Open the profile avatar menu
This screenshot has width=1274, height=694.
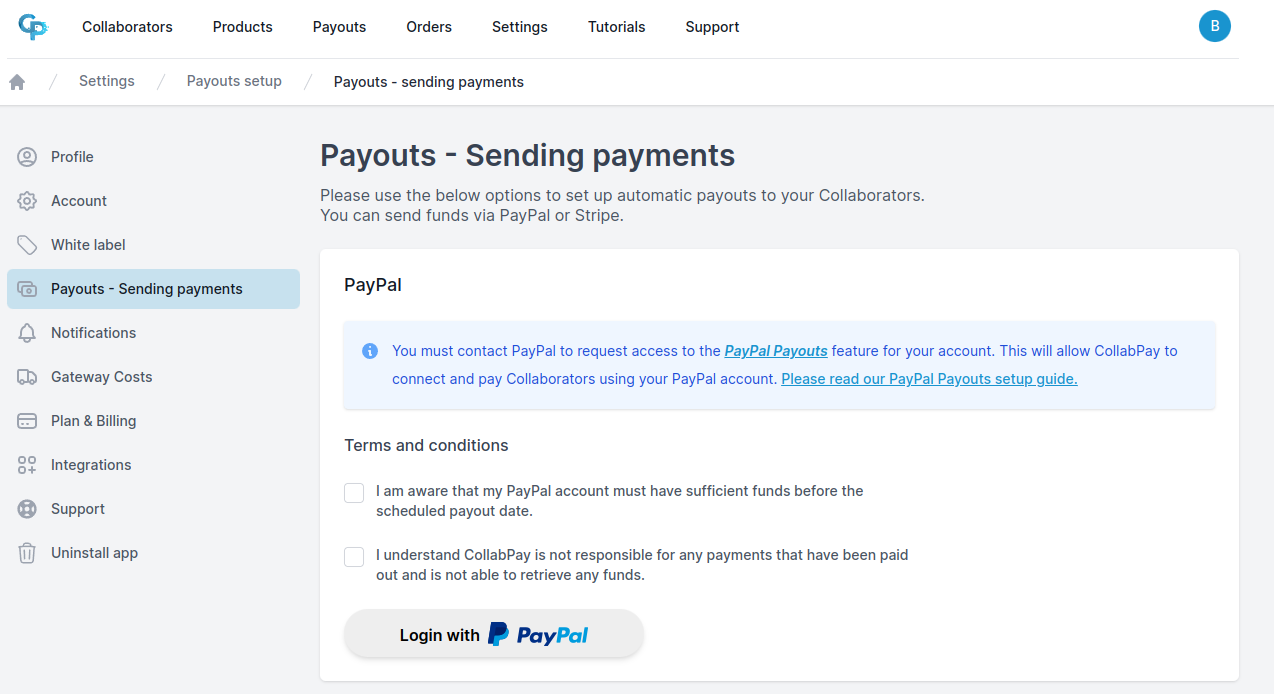tap(1215, 26)
